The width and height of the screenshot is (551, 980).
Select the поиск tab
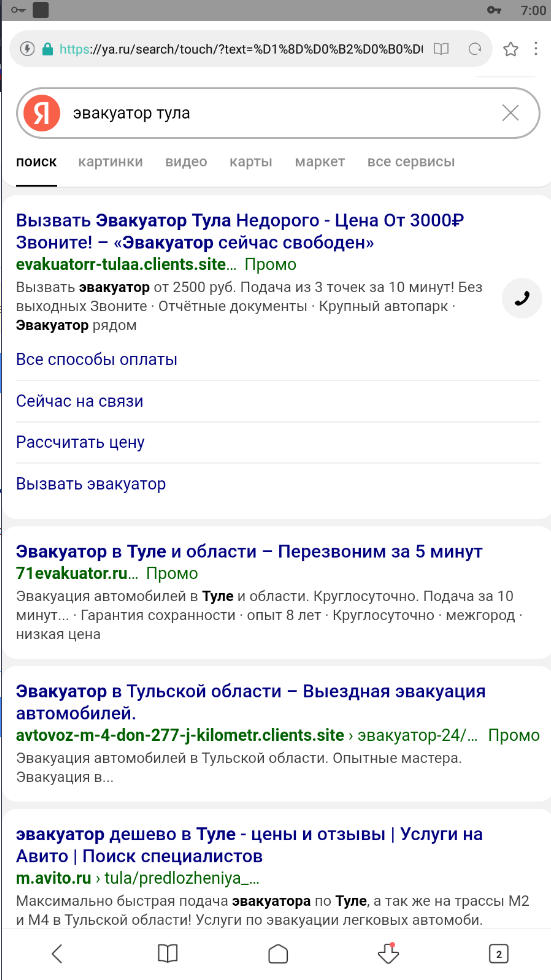pos(36,162)
